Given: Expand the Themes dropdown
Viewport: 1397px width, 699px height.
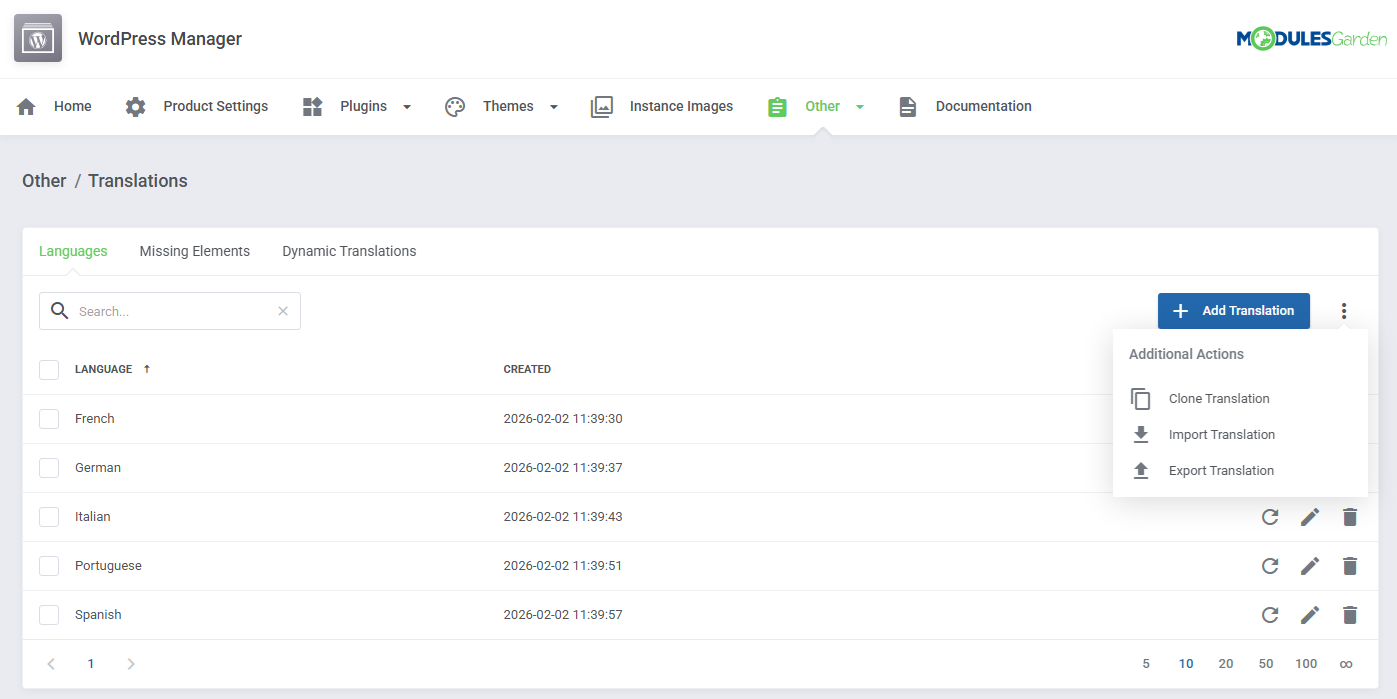Looking at the screenshot, I should coord(551,106).
